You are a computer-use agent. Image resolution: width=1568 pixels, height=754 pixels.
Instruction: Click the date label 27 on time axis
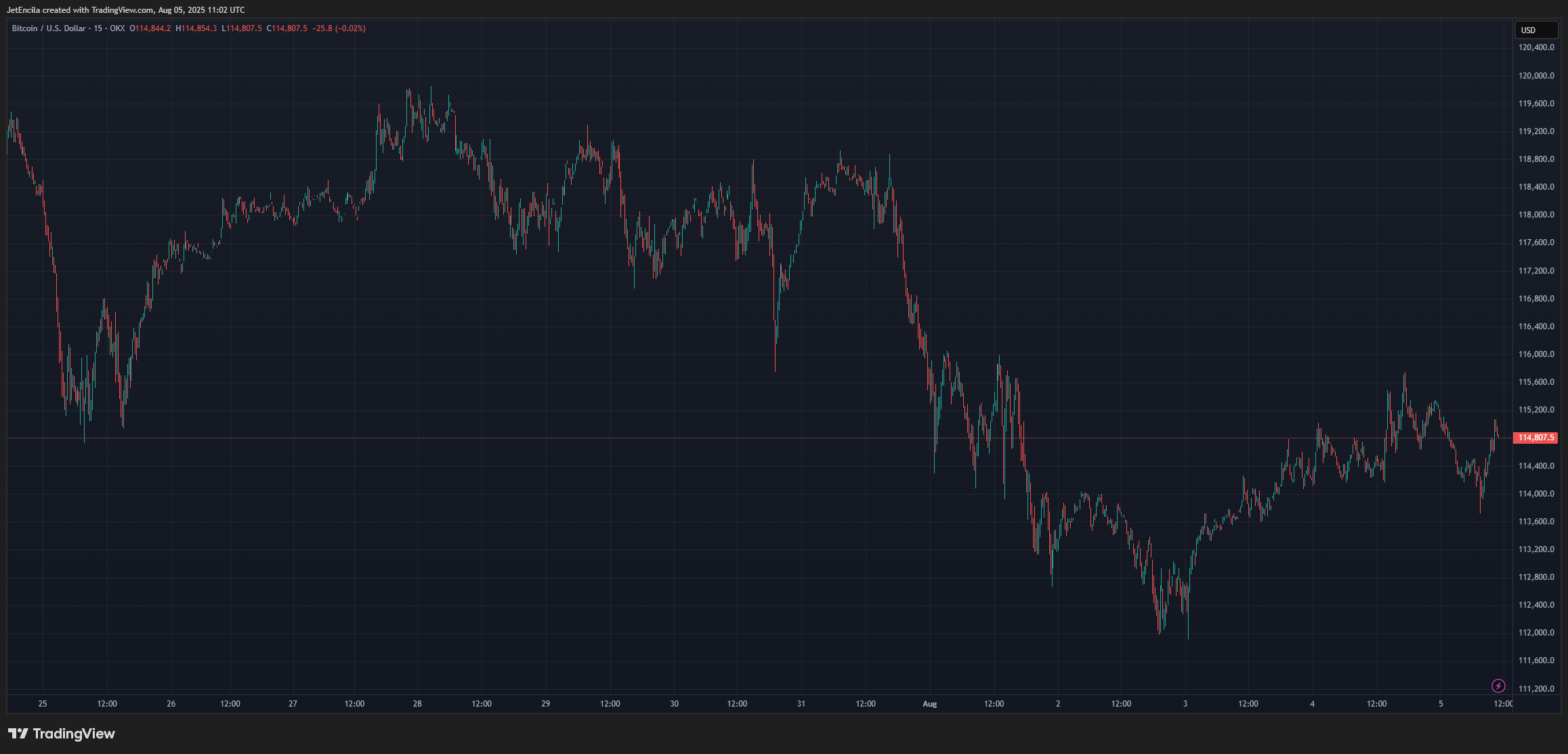[x=293, y=704]
